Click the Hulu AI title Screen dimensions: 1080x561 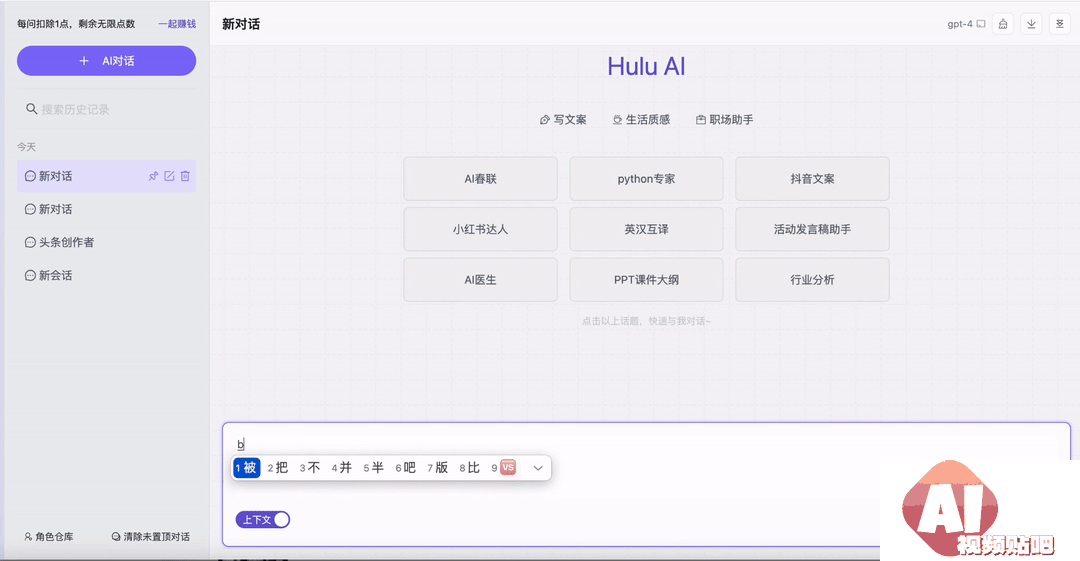[x=646, y=67]
